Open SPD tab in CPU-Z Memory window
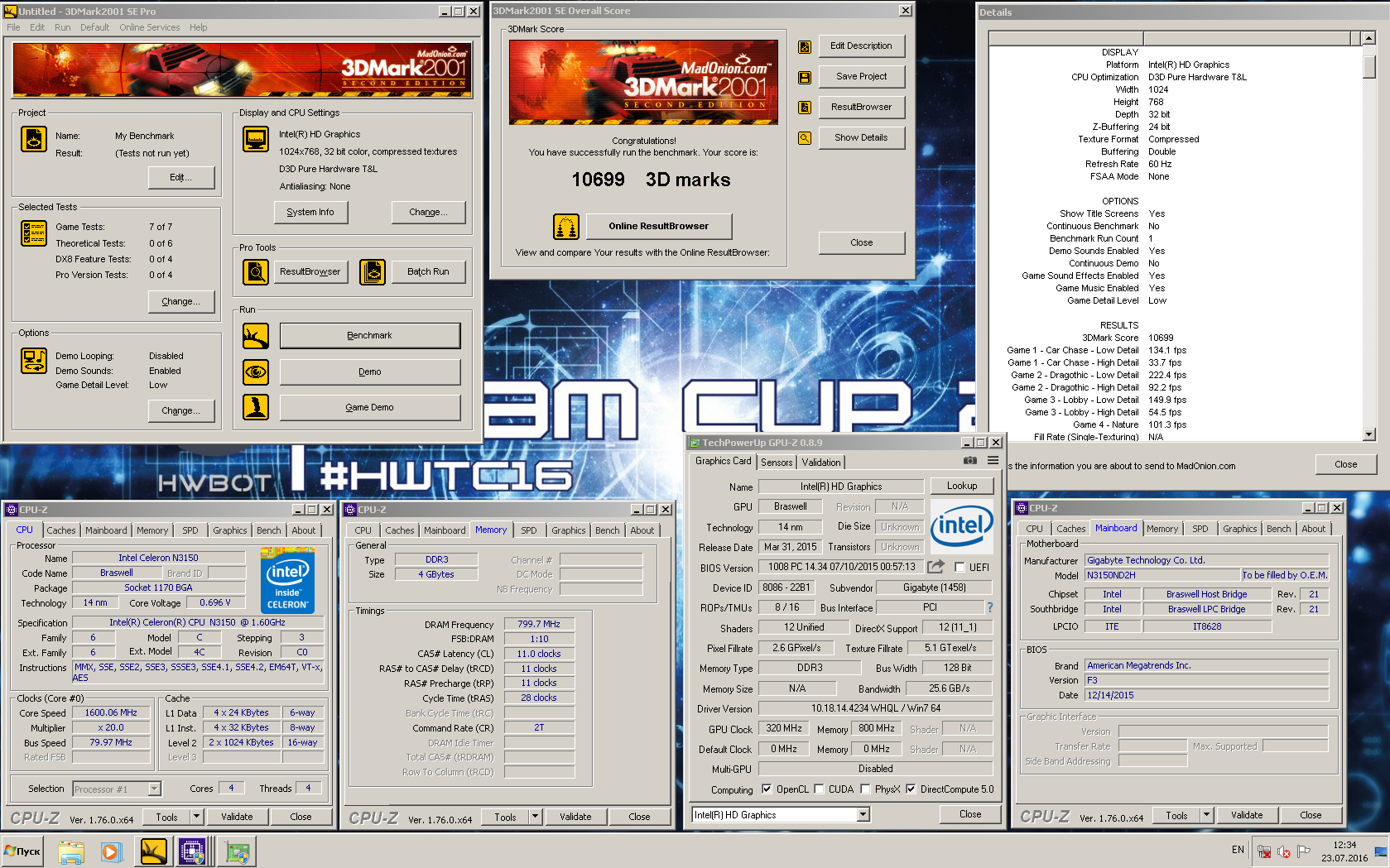Image resolution: width=1390 pixels, height=868 pixels. click(x=529, y=530)
